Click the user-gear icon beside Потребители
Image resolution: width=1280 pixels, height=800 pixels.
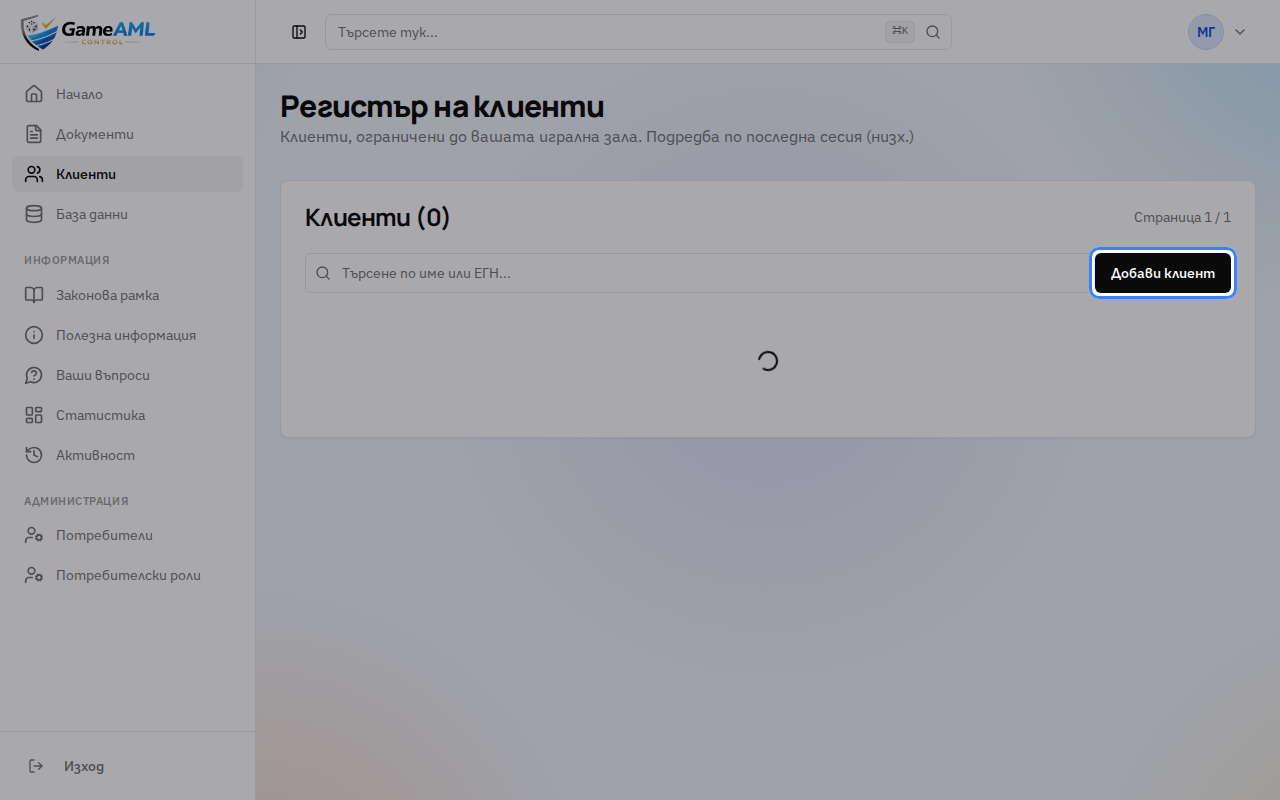[x=34, y=535]
